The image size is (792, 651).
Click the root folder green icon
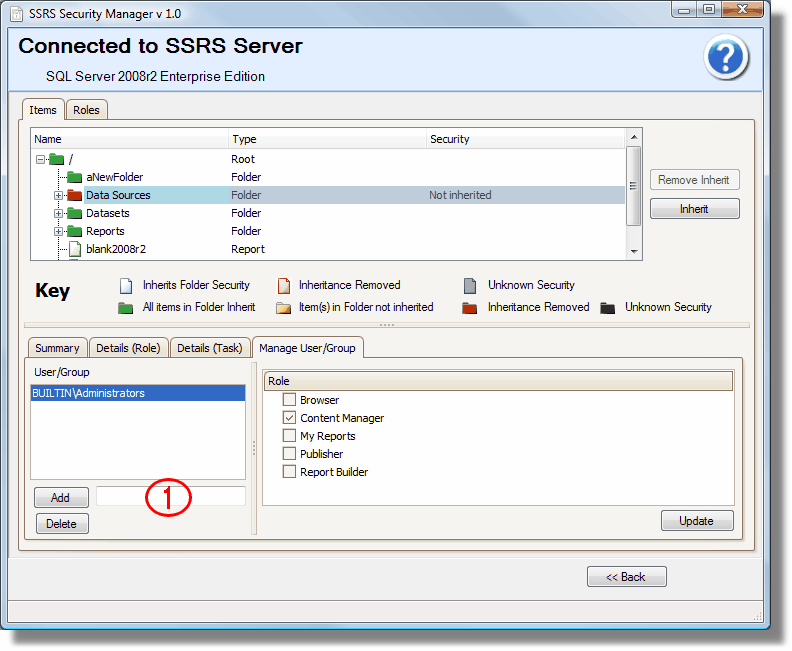click(x=56, y=160)
